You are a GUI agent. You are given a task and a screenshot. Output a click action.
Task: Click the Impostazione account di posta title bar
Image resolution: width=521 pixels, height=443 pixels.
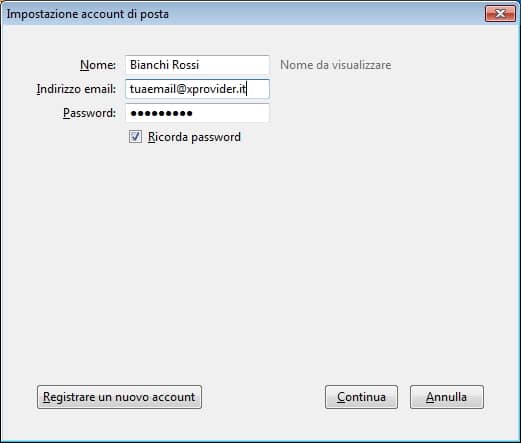pyautogui.click(x=243, y=14)
